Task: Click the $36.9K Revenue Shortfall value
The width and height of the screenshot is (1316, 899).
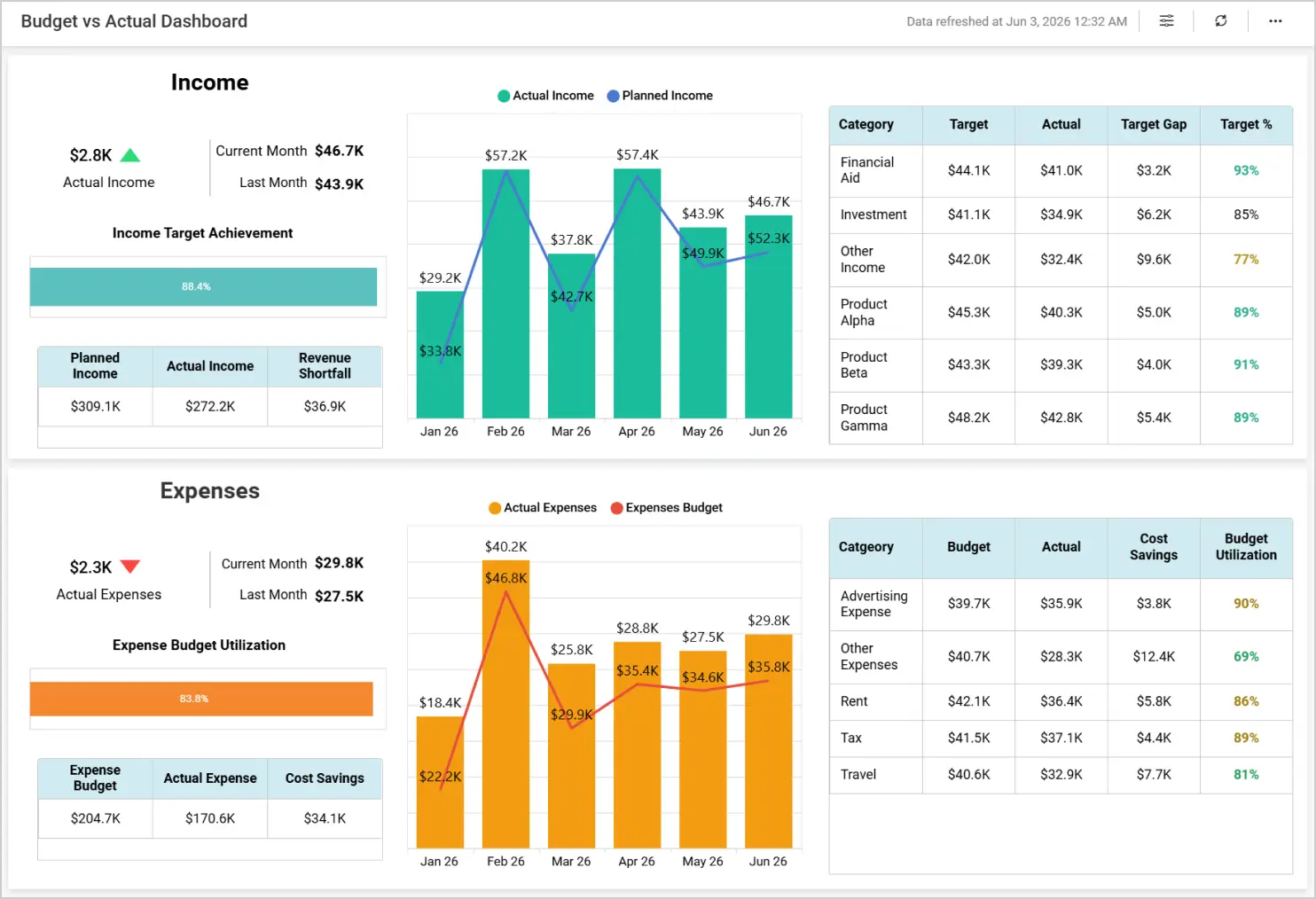Action: (325, 406)
